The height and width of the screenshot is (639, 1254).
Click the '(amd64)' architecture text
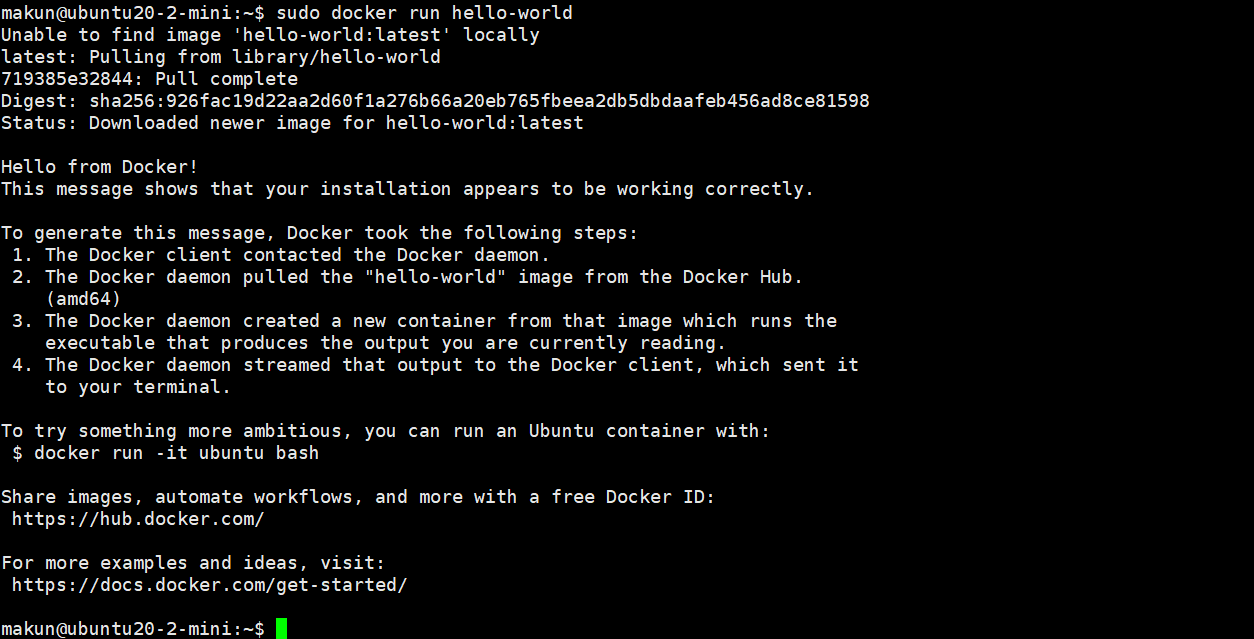tap(83, 299)
